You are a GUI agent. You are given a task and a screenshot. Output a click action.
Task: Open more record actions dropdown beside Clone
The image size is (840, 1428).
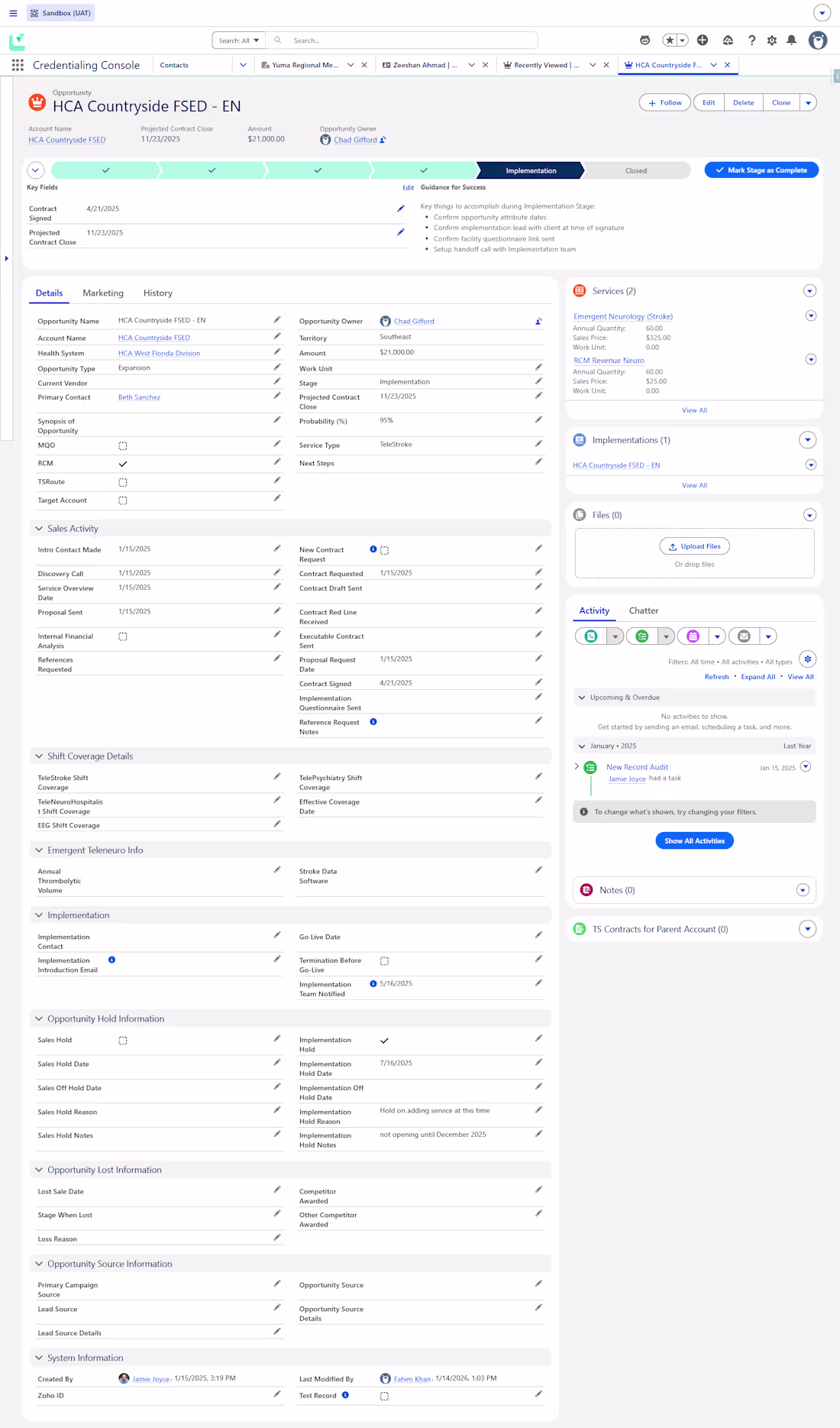(809, 102)
